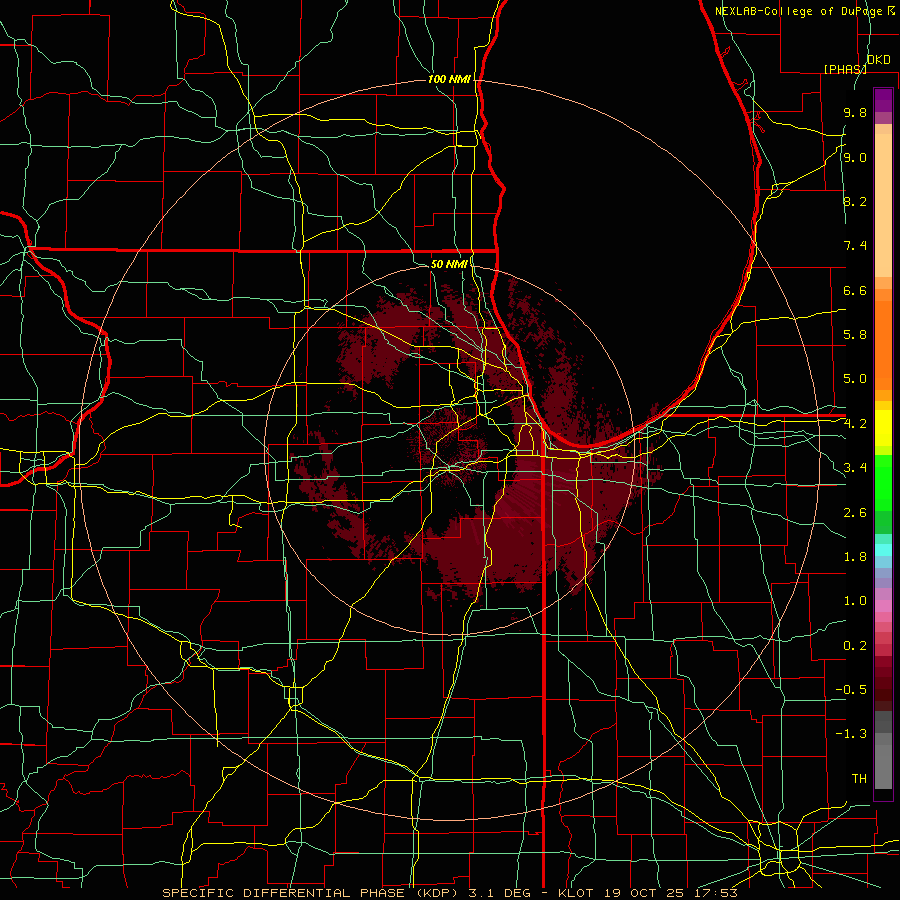Click the 3.4 scale label
Image resolution: width=900 pixels, height=900 pixels.
[x=855, y=468]
